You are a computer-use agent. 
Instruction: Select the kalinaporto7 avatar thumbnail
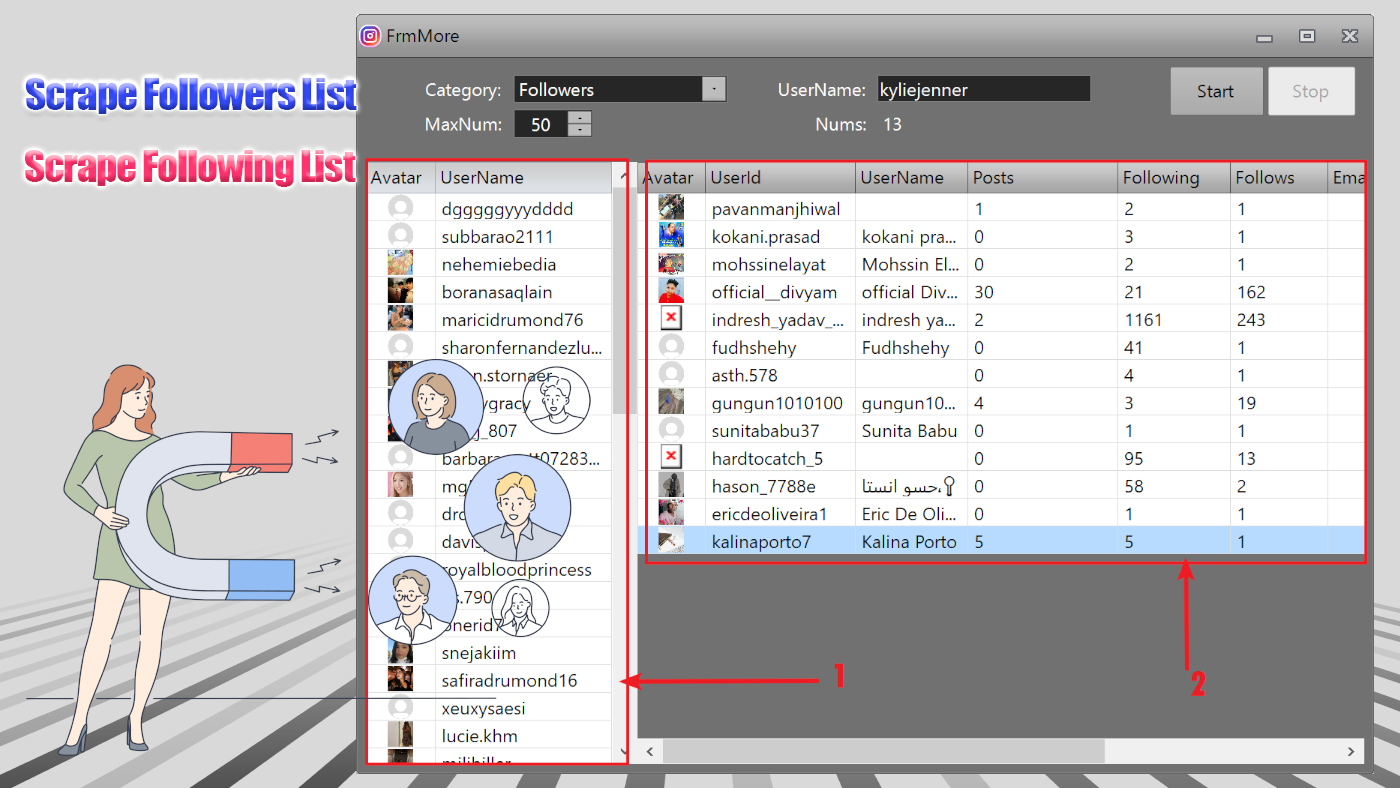coord(671,541)
